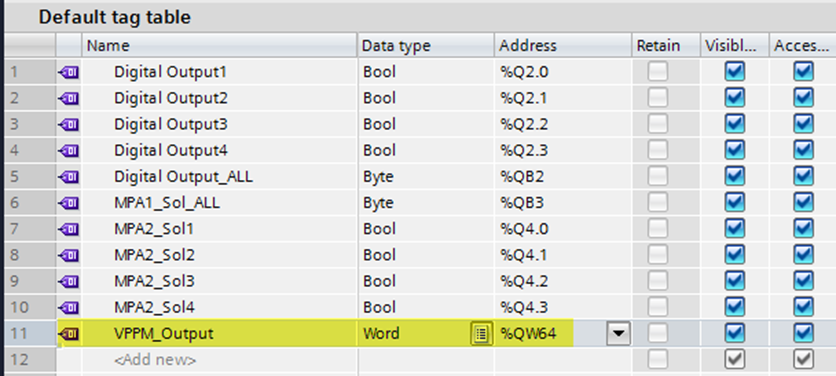The width and height of the screenshot is (836, 376).
Task: Select row number 6 header
Action: [x=29, y=203]
